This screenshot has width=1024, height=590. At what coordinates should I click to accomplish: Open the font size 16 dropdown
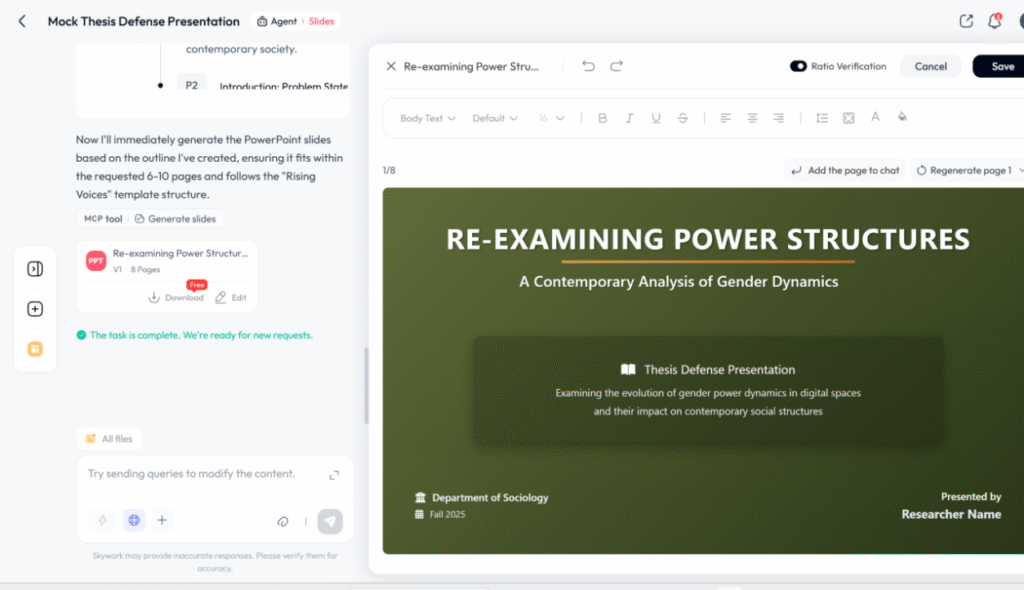tap(551, 118)
